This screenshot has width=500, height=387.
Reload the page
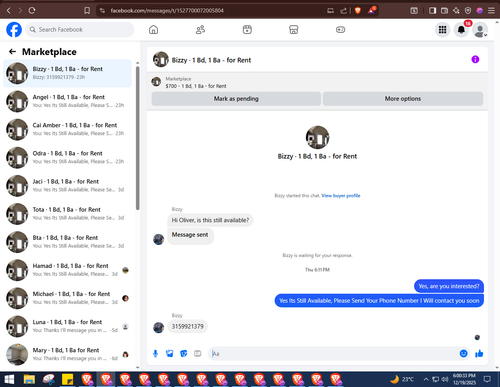click(32, 11)
